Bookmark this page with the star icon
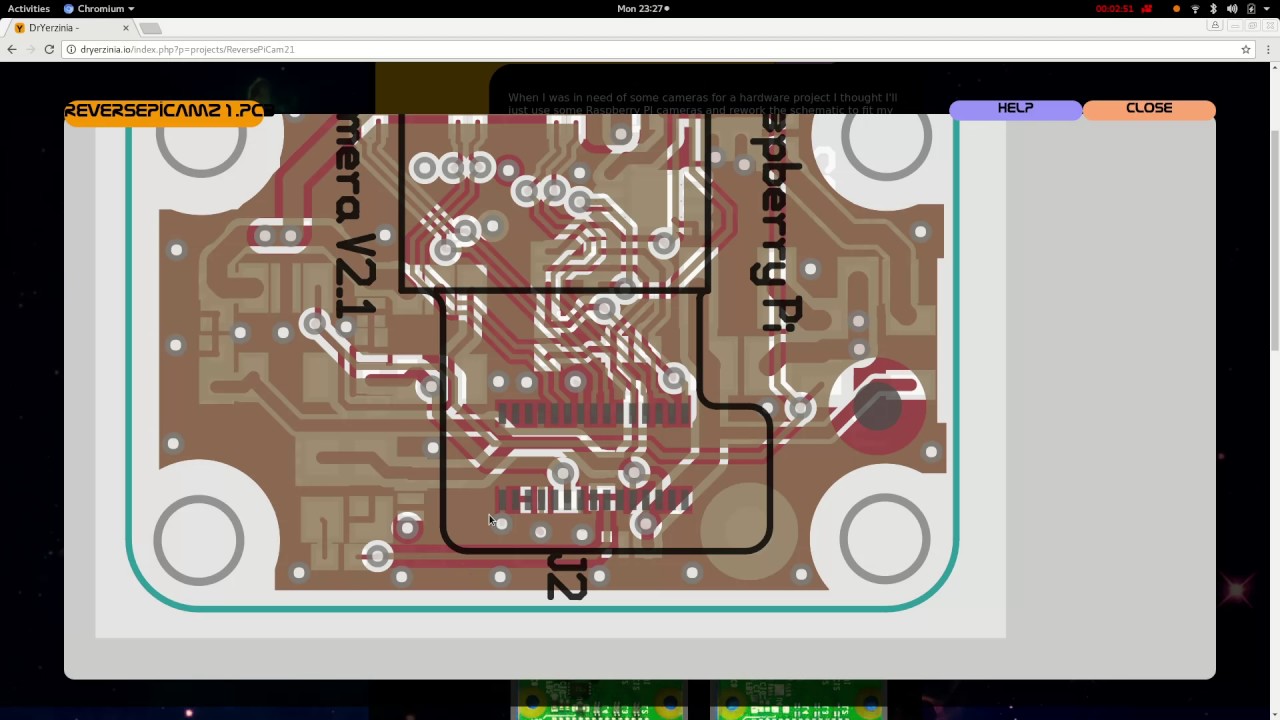 pos(1246,49)
